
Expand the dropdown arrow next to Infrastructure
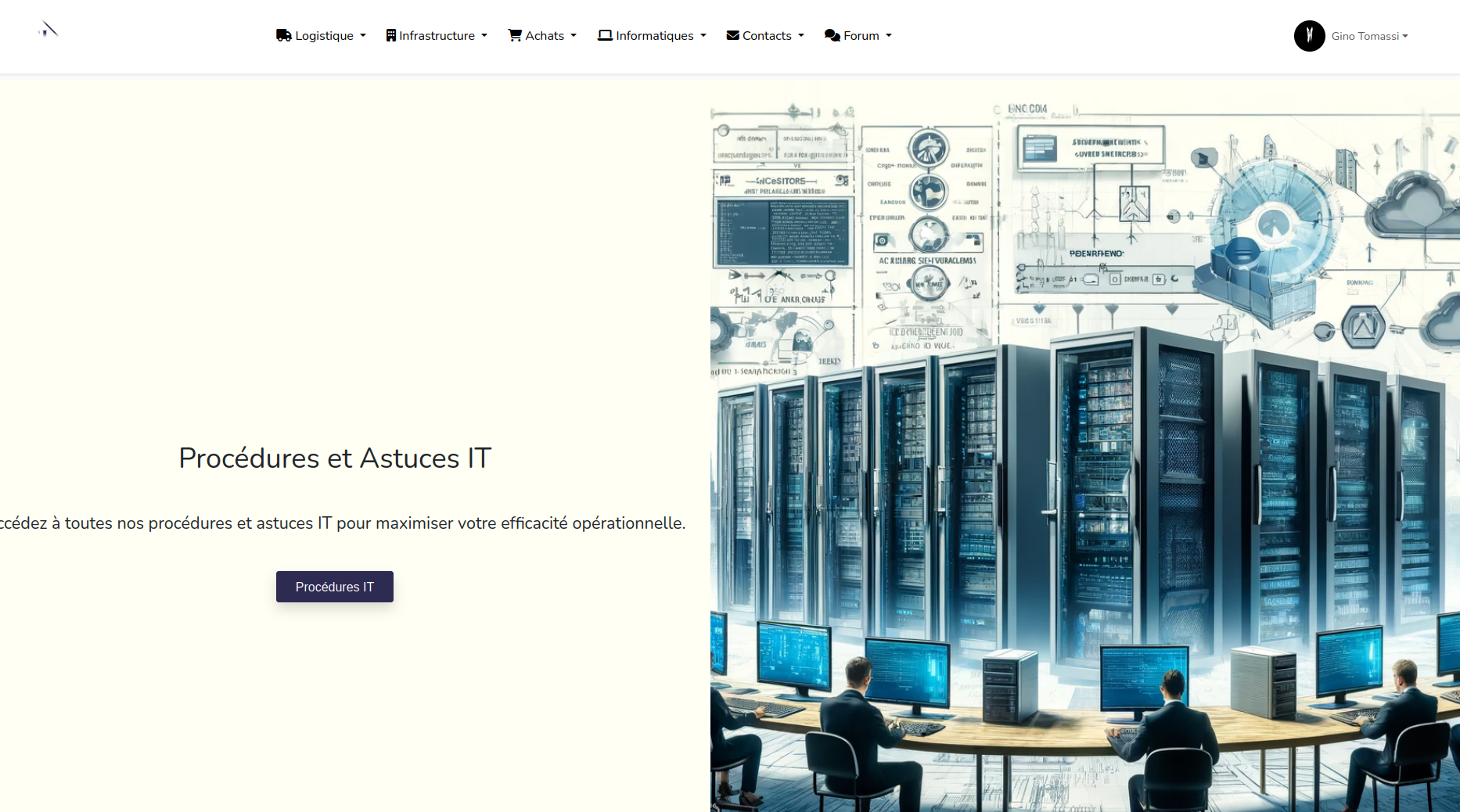484,36
